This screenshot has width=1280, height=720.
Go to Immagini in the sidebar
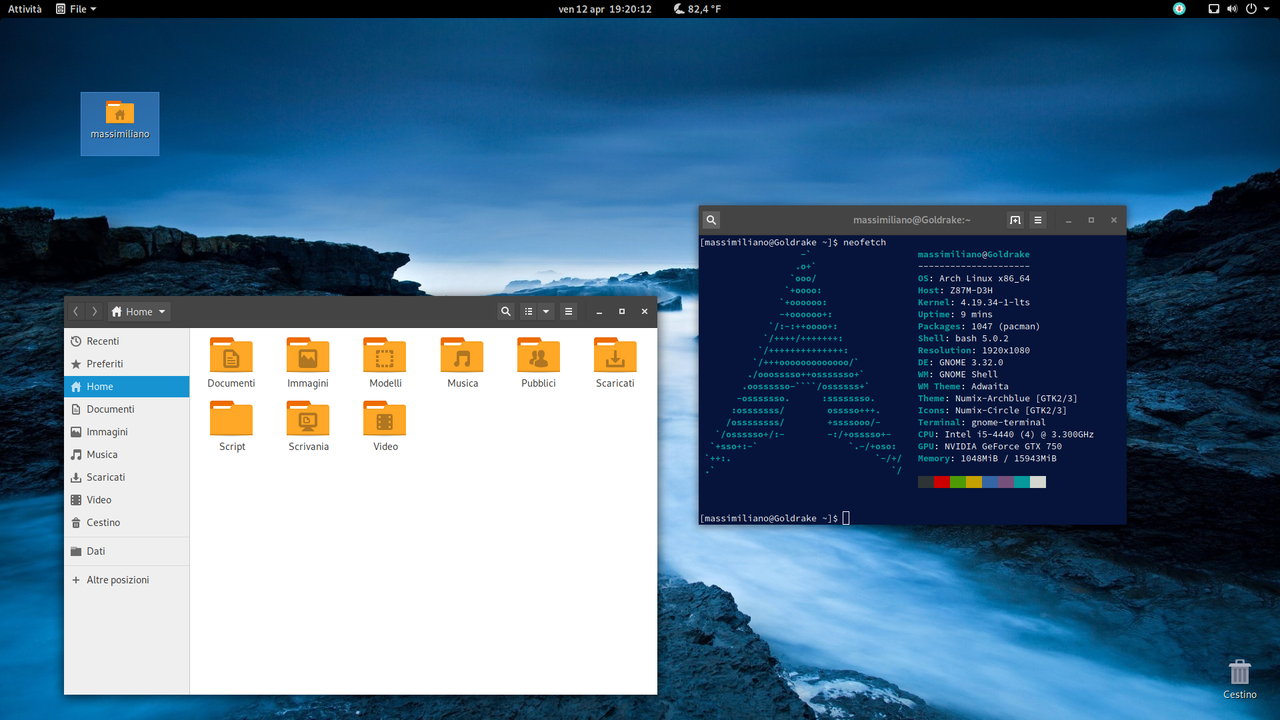tap(127, 432)
